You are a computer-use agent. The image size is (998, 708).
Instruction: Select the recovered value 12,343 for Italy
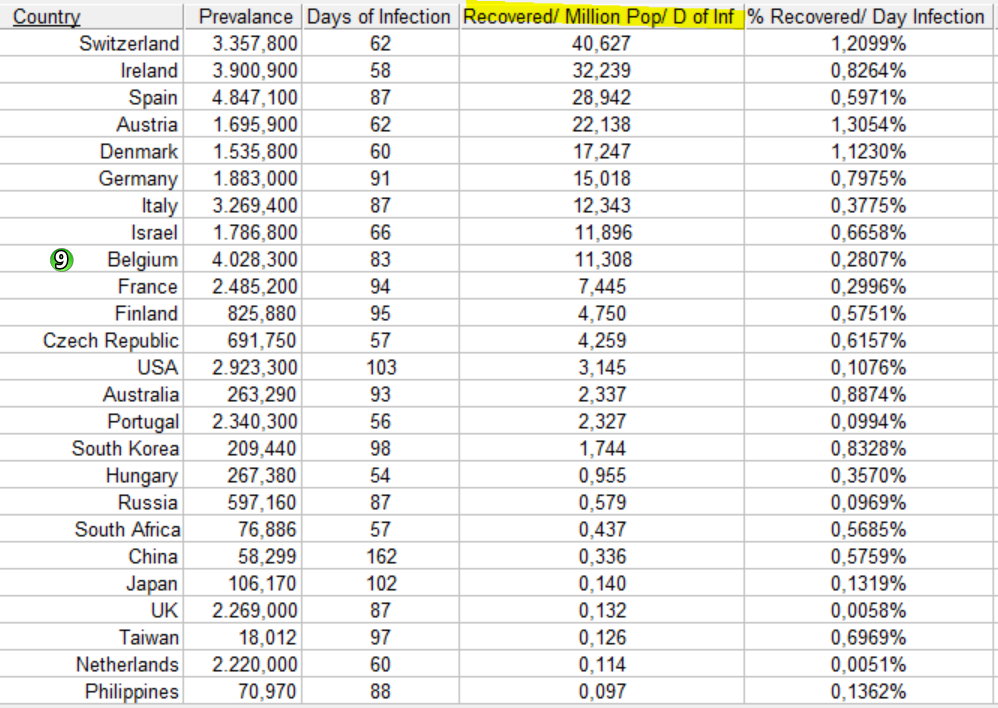[x=601, y=206]
